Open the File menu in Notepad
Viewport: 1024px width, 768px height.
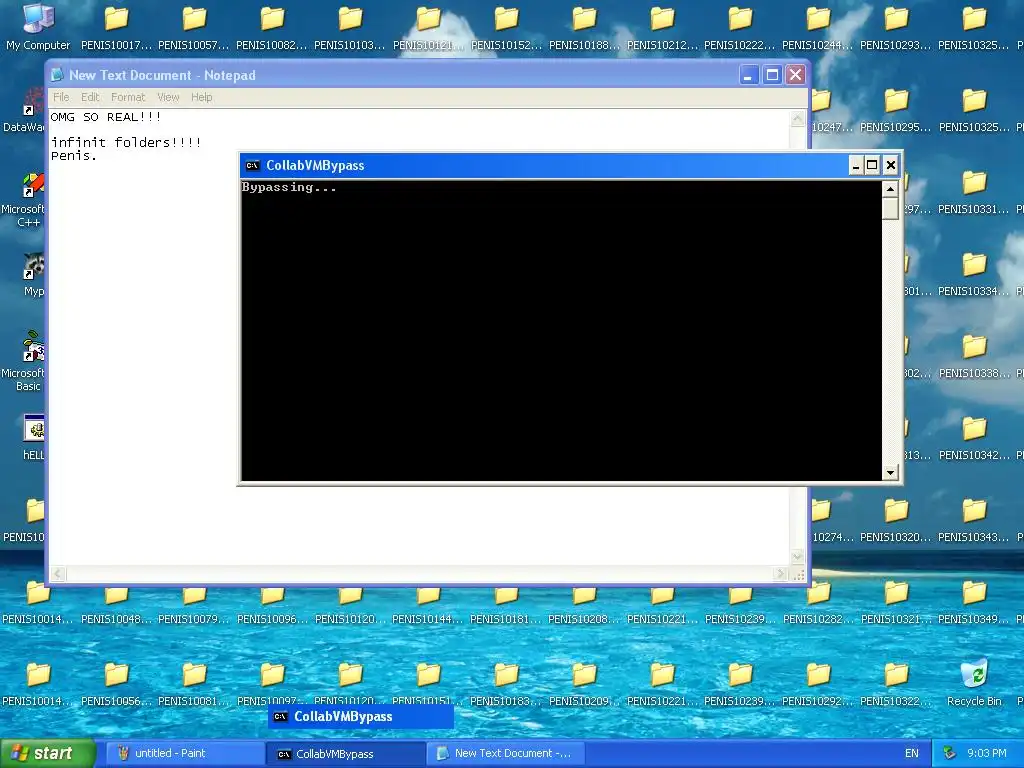tap(61, 97)
